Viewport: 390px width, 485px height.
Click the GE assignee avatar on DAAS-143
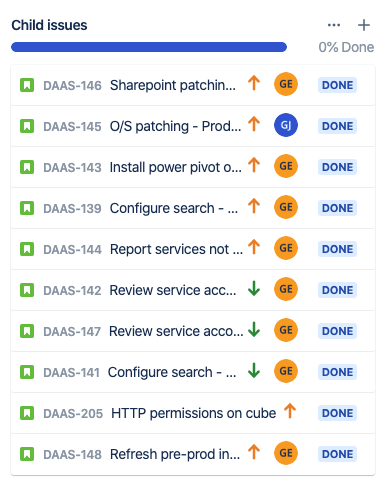tap(286, 166)
